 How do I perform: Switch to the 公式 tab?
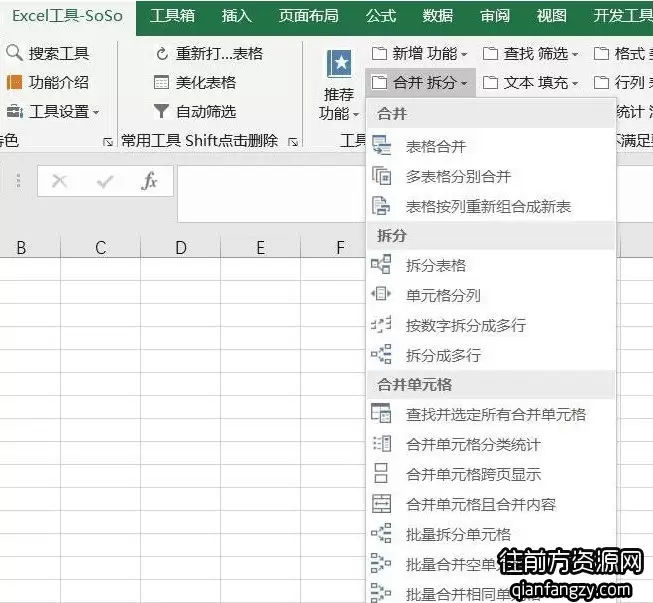(x=381, y=16)
